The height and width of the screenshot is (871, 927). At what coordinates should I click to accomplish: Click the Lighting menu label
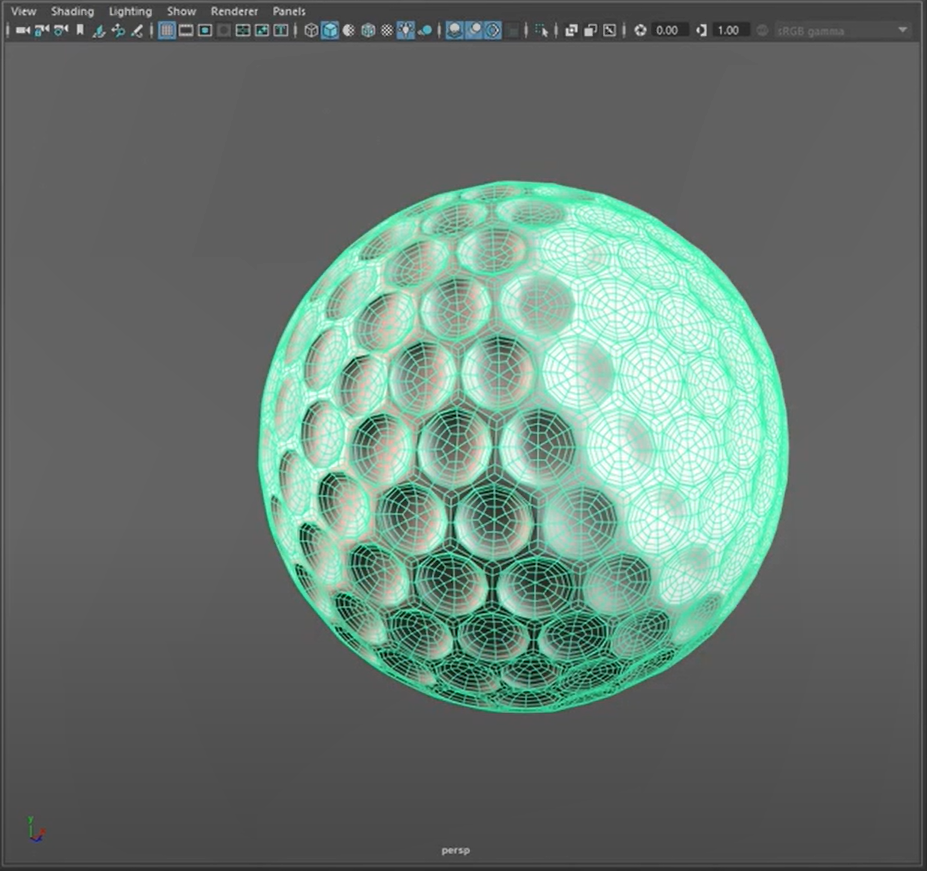(x=130, y=11)
